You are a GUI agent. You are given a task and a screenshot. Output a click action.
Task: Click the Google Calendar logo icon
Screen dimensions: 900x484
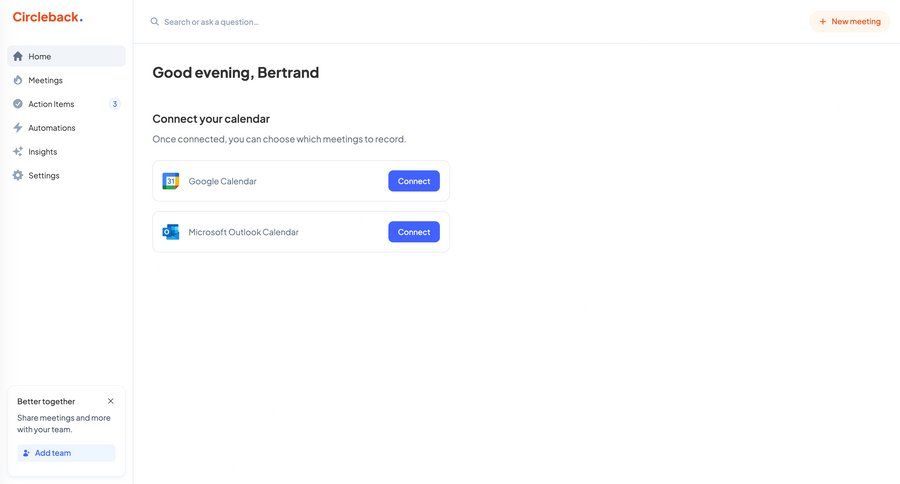[x=171, y=181]
